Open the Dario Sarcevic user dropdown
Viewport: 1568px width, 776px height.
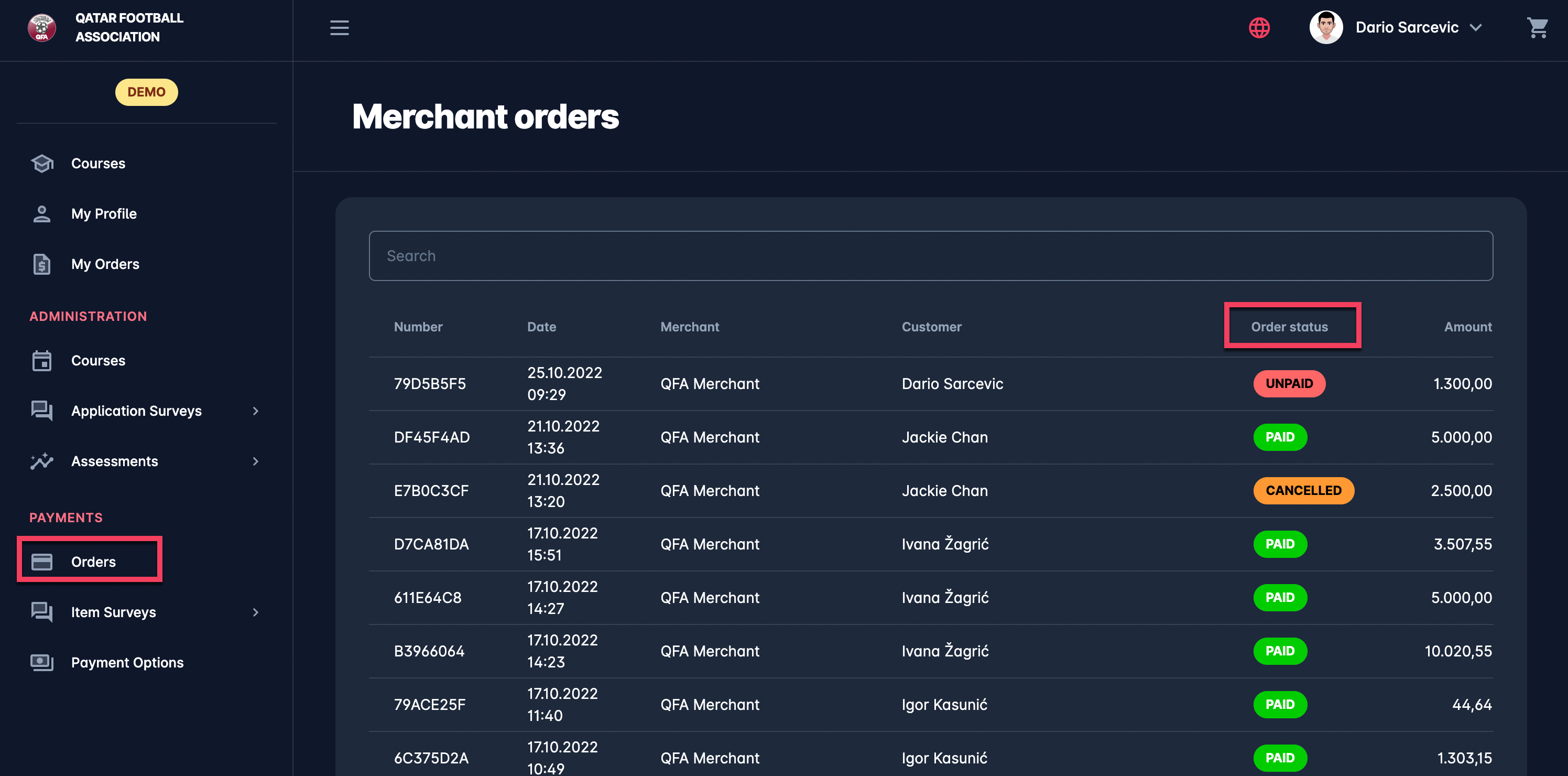pos(1475,27)
